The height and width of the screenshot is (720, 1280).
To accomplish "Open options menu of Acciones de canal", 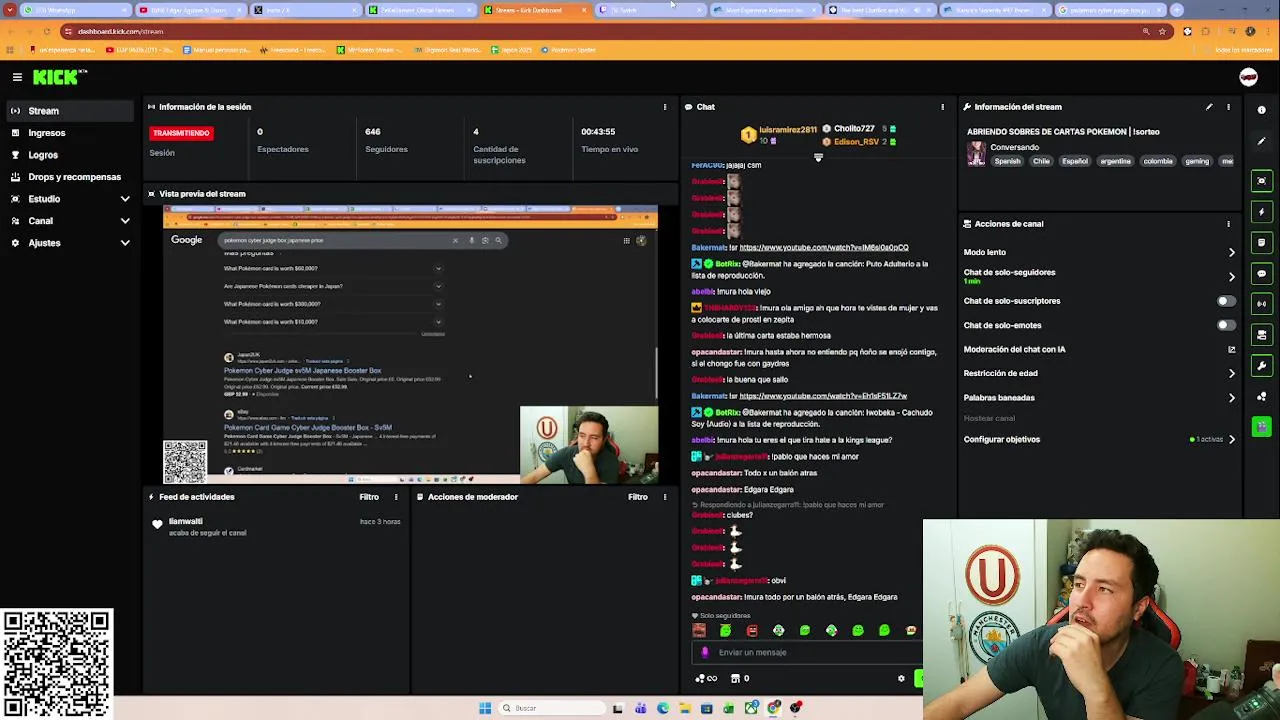I will coord(1229,224).
